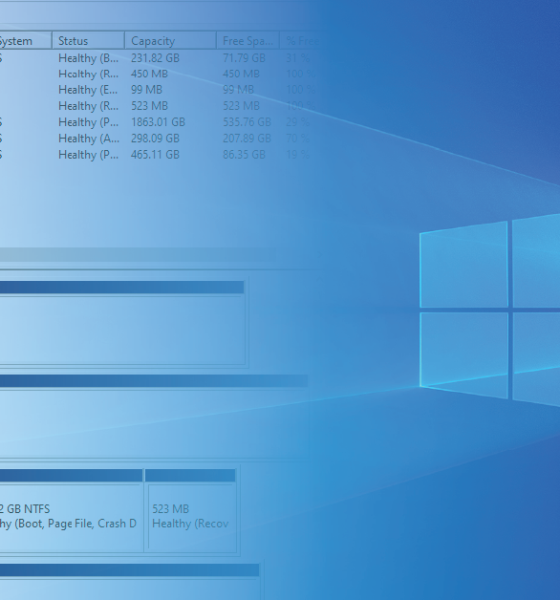This screenshot has width=560, height=600.
Task: Select 'Healthy (P...' status in 465.11 GB row
Action: (x=88, y=155)
